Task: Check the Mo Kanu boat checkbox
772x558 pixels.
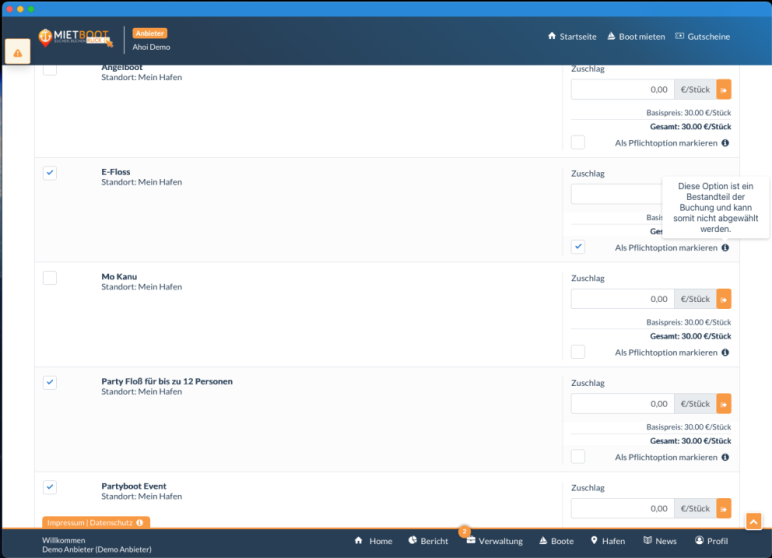Action: pos(50,278)
